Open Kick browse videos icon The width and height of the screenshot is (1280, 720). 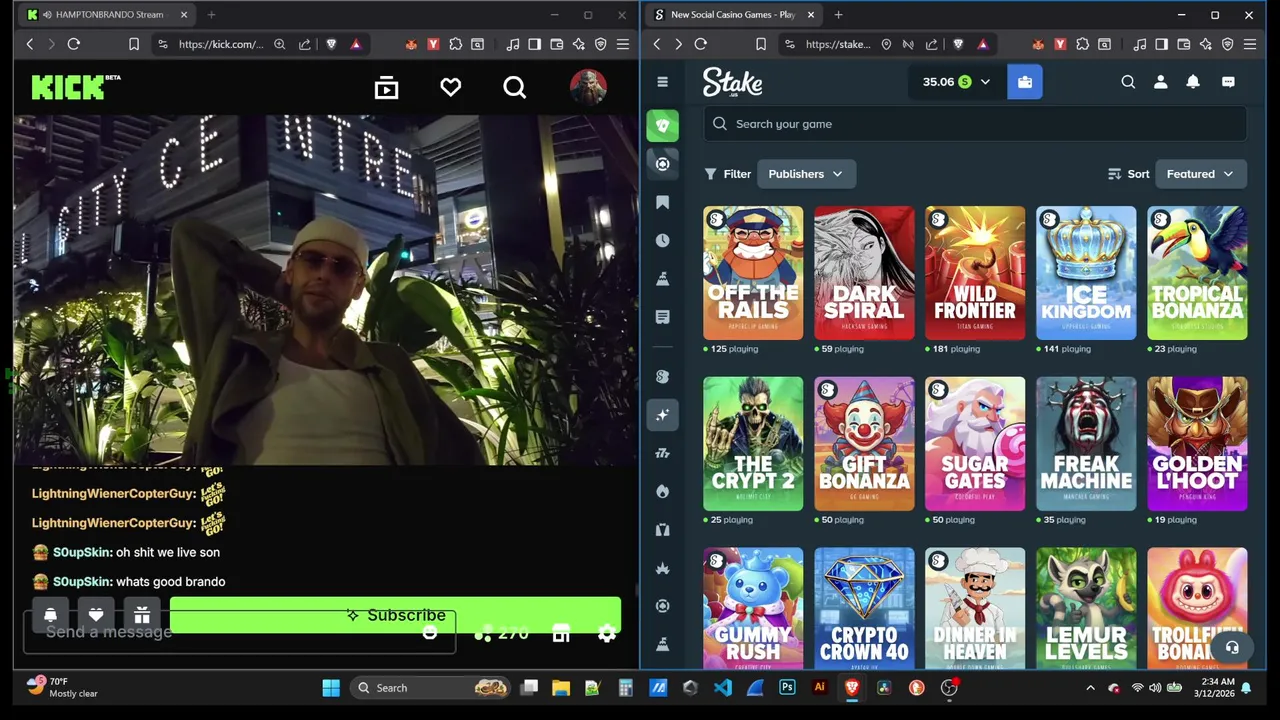tap(386, 88)
